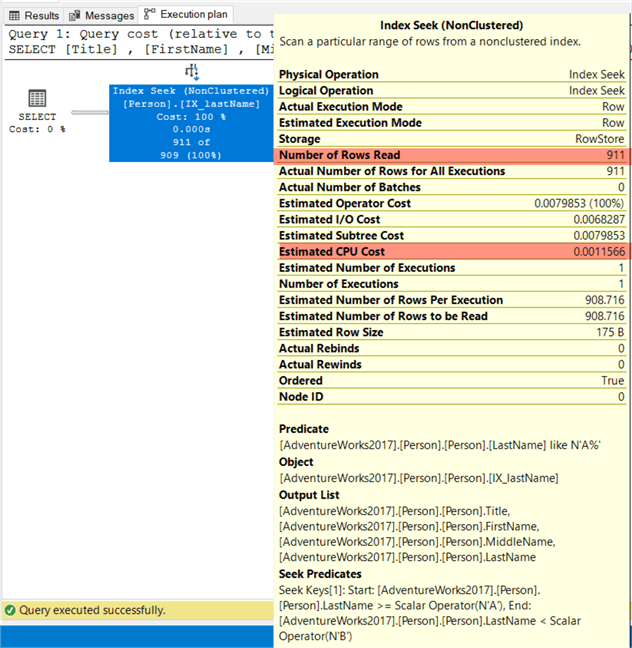Click the Messages tab icon

click(74, 16)
